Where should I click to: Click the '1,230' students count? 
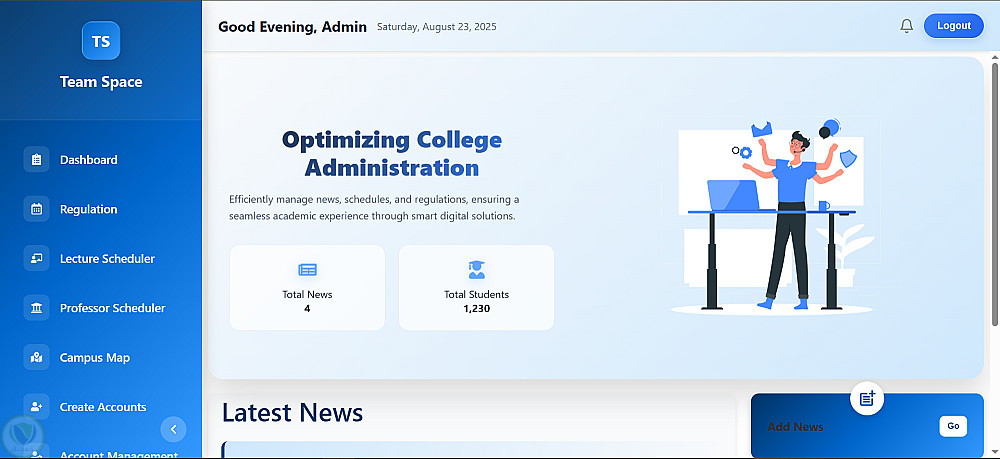point(476,309)
